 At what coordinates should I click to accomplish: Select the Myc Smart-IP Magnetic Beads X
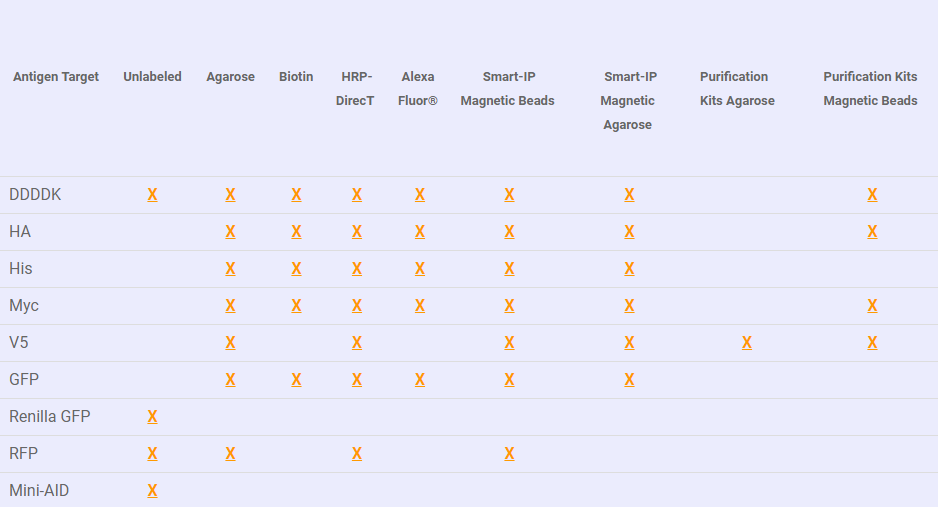click(x=509, y=306)
